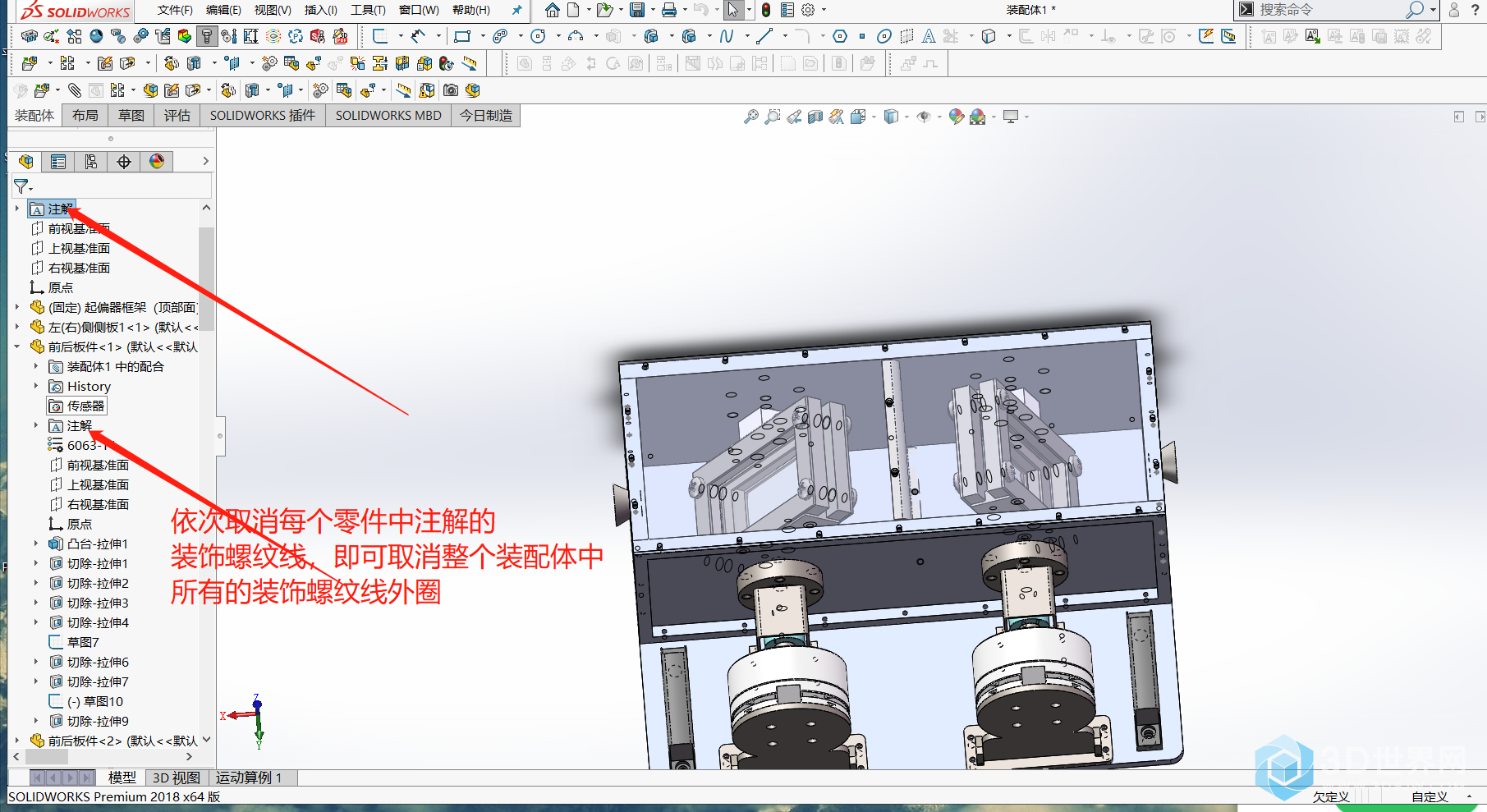
Task: Switch to SOLIDWORKS MBD tab
Action: coord(388,116)
